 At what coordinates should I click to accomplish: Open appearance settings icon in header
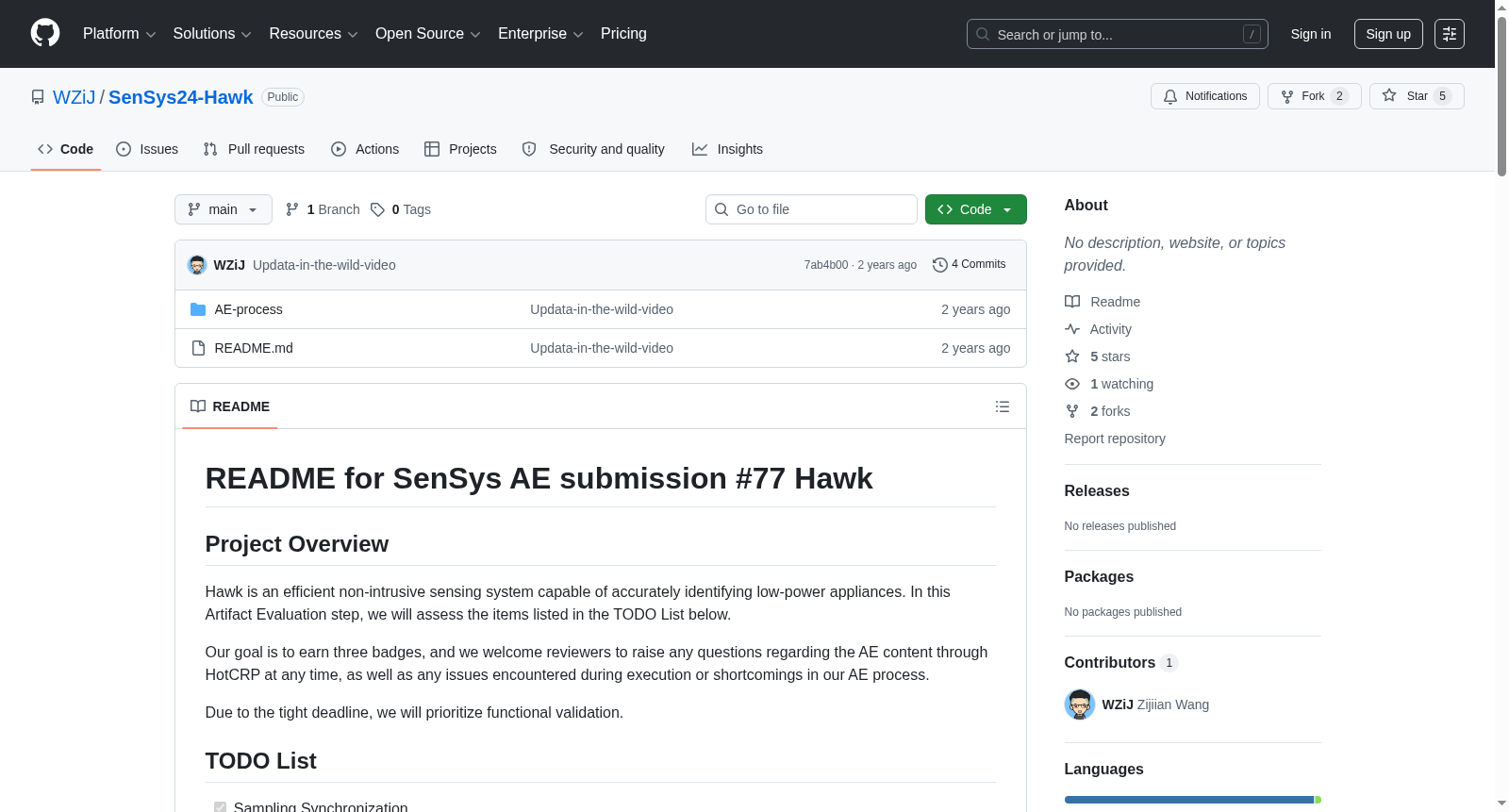click(x=1450, y=34)
